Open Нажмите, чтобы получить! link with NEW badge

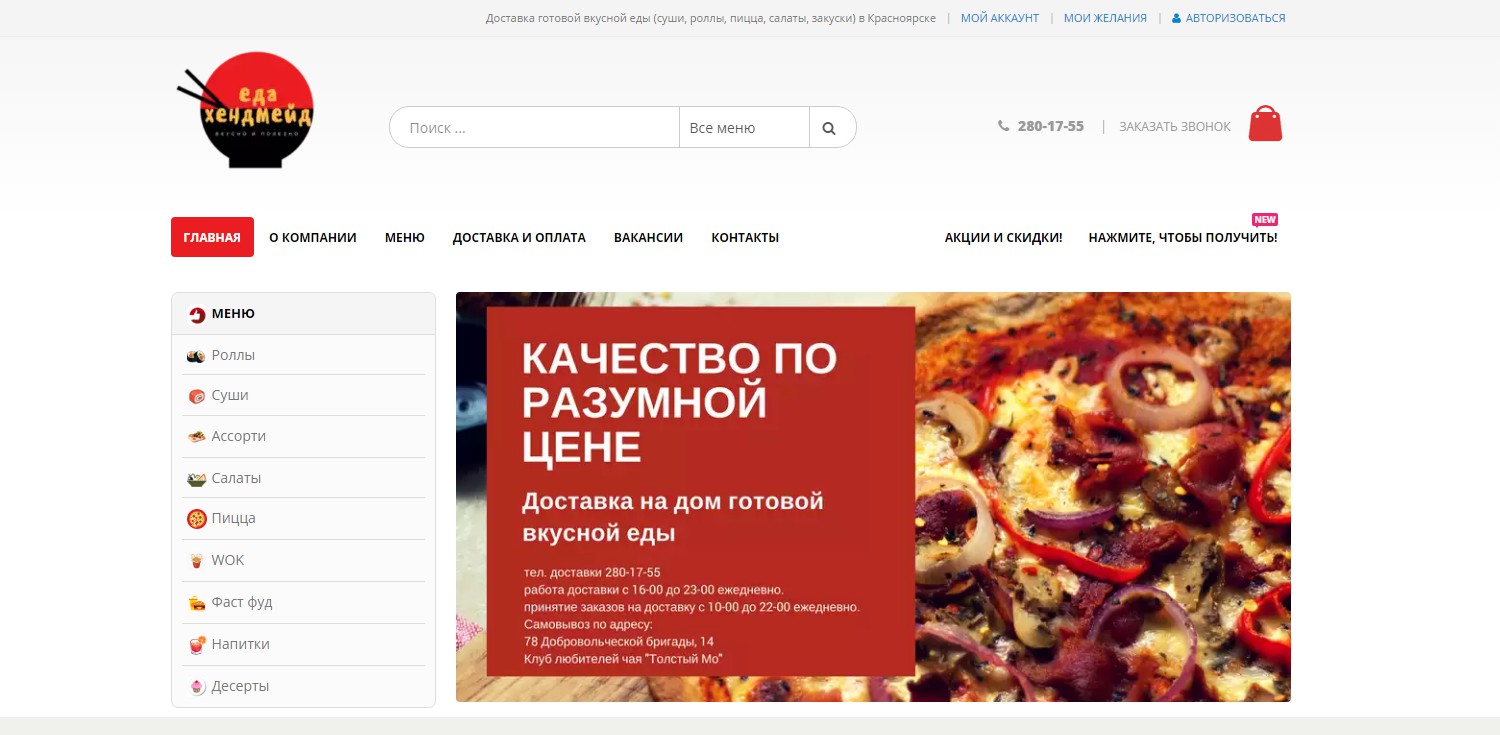[1183, 237]
